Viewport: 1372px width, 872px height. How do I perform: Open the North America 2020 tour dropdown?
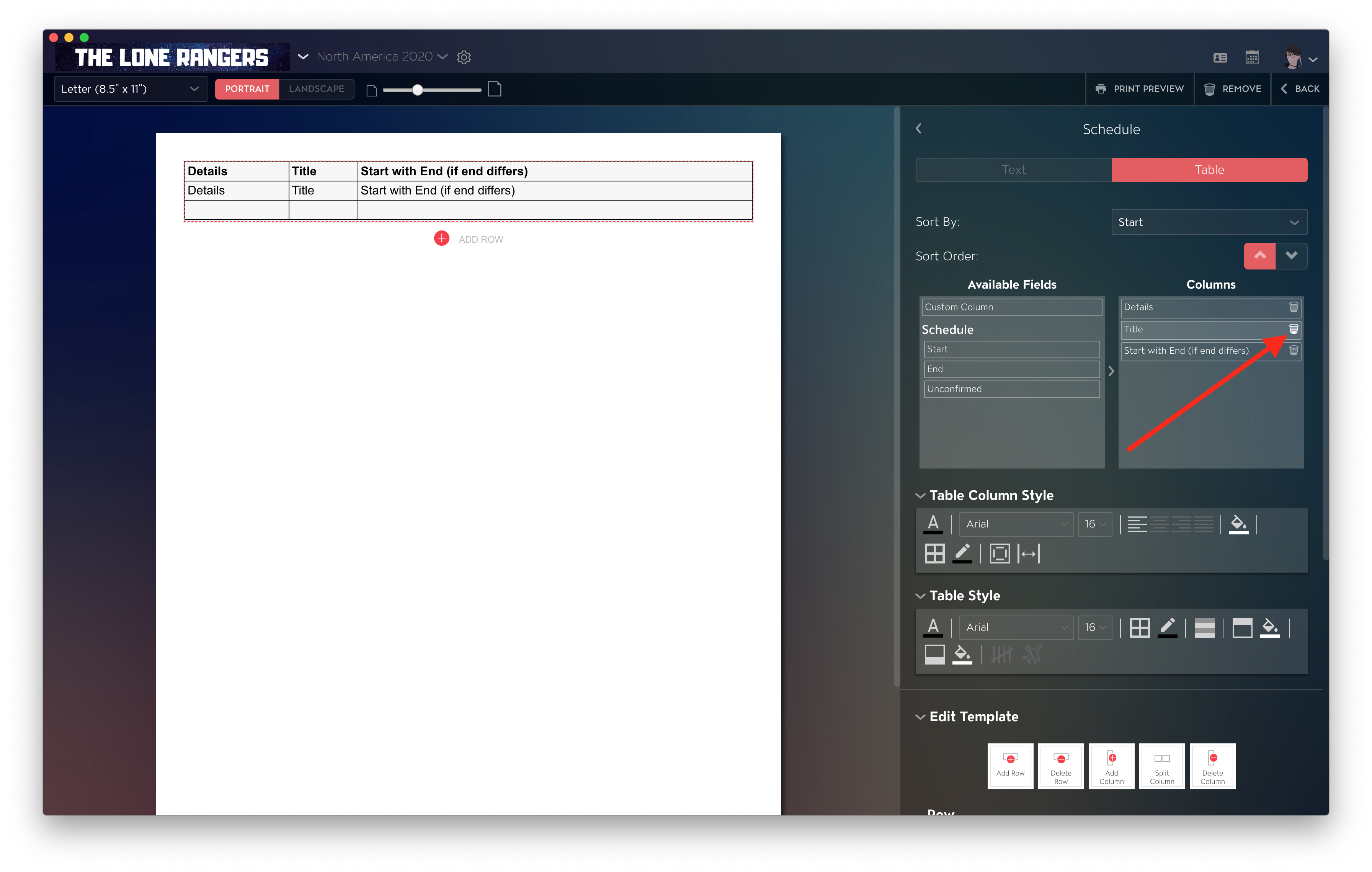click(x=382, y=56)
